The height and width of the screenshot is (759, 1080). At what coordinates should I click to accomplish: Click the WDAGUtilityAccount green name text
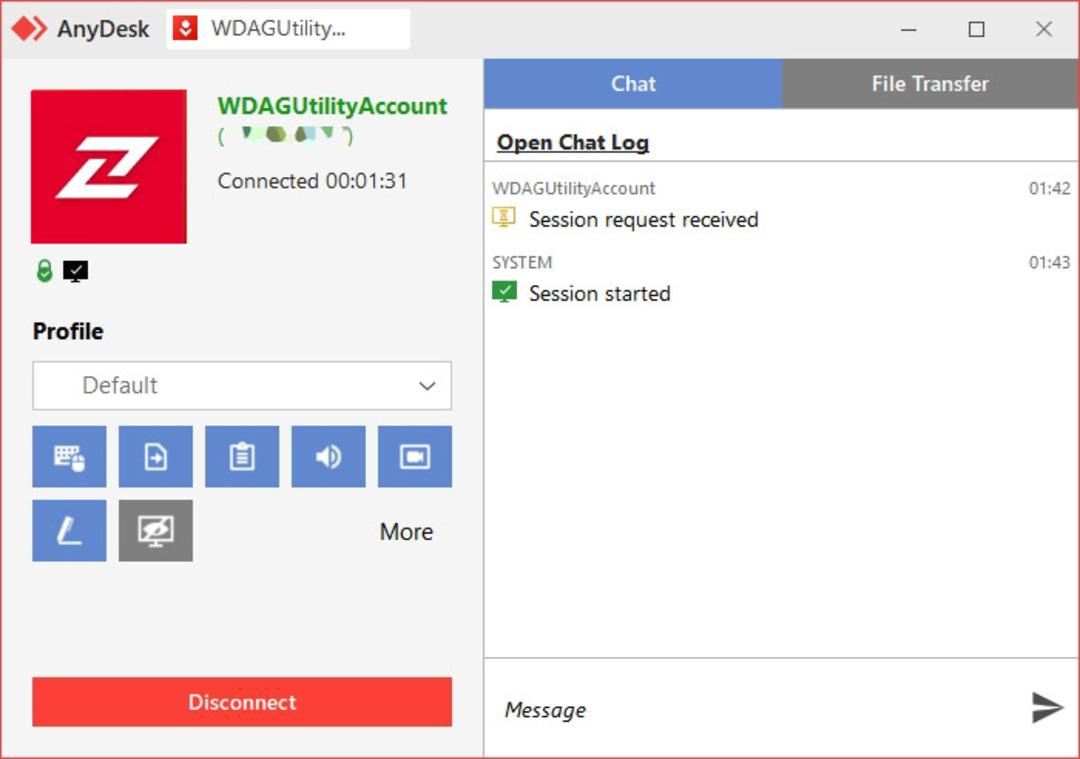333,106
